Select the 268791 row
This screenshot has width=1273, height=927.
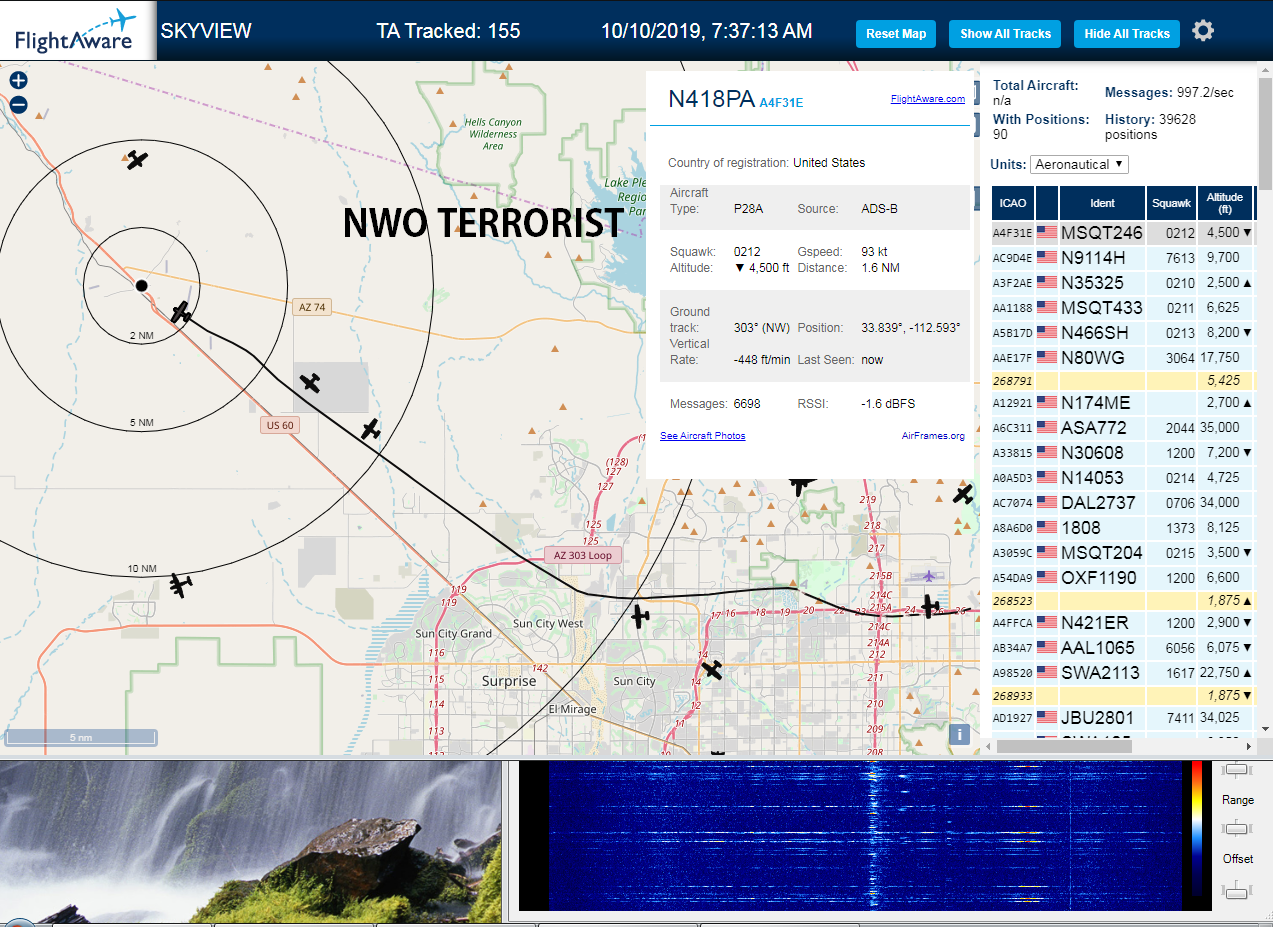tap(1122, 381)
